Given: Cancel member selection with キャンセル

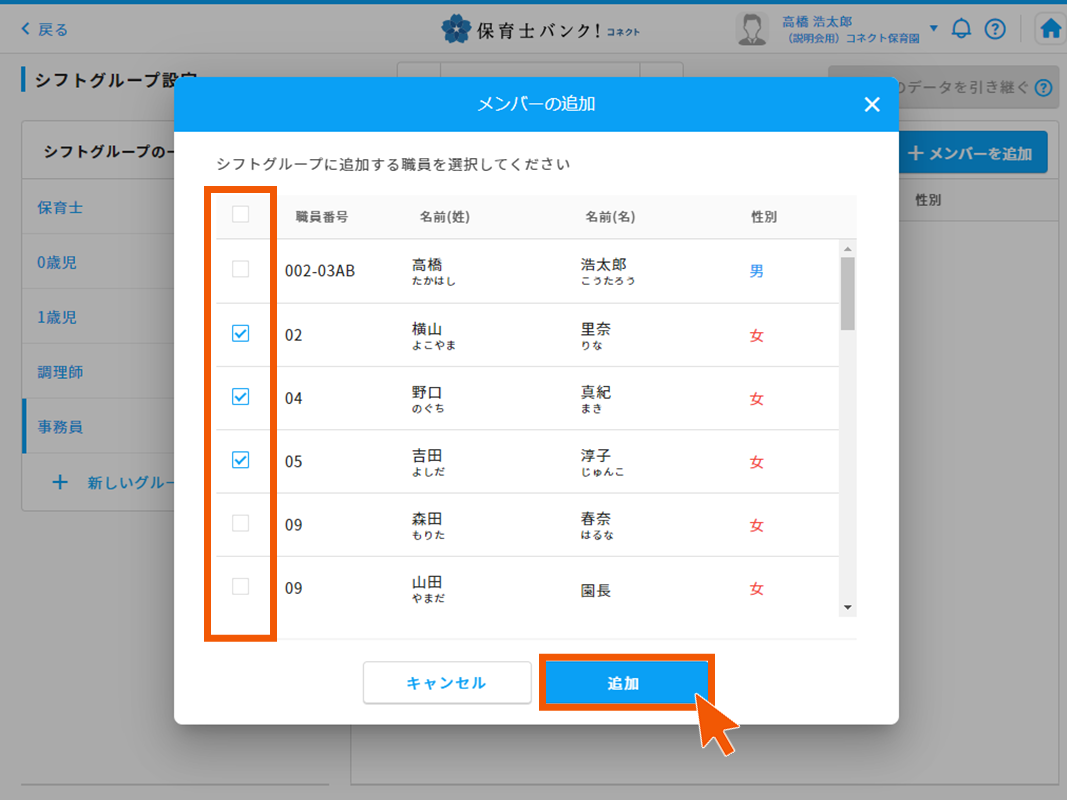Looking at the screenshot, I should tap(446, 682).
